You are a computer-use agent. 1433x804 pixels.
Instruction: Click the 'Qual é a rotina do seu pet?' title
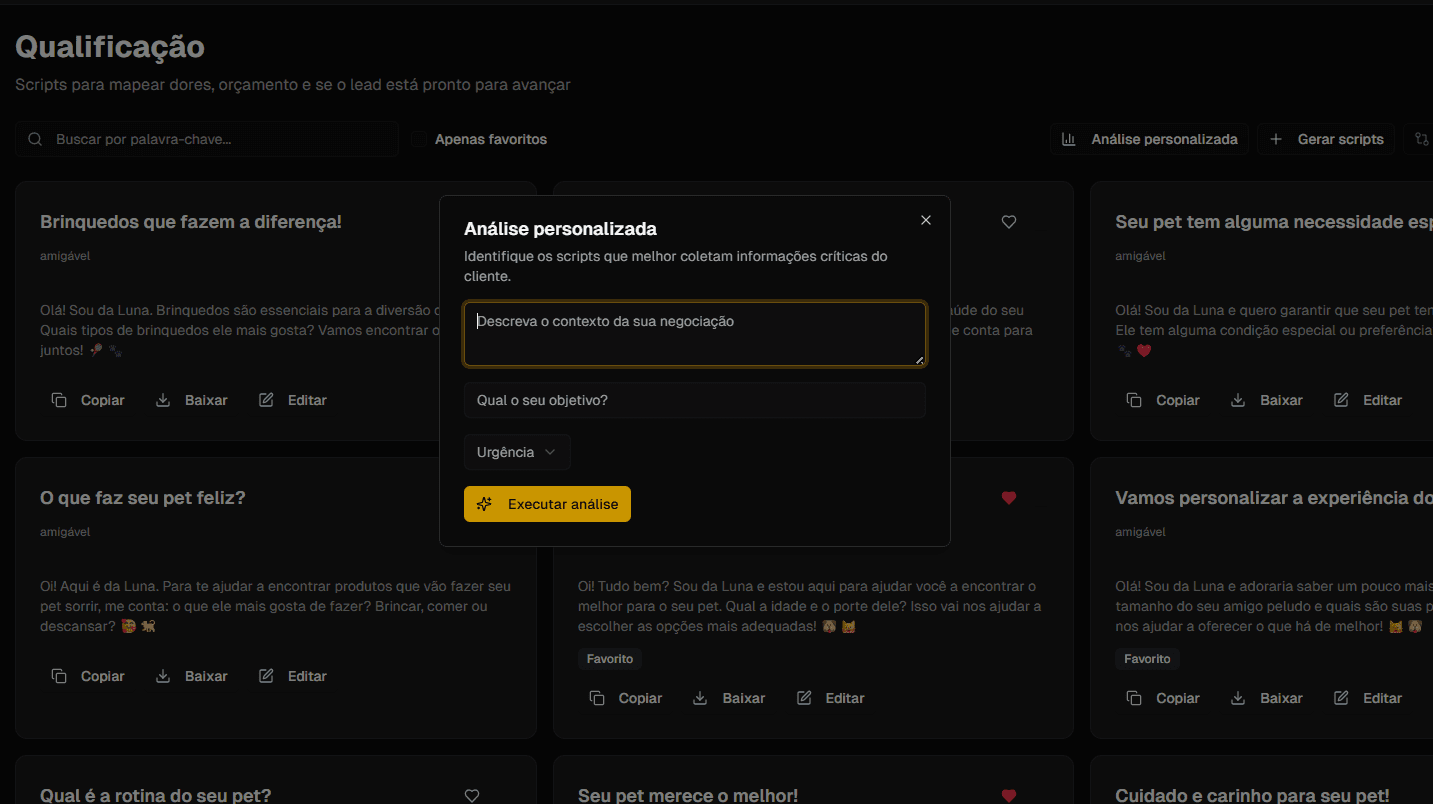[x=156, y=796]
